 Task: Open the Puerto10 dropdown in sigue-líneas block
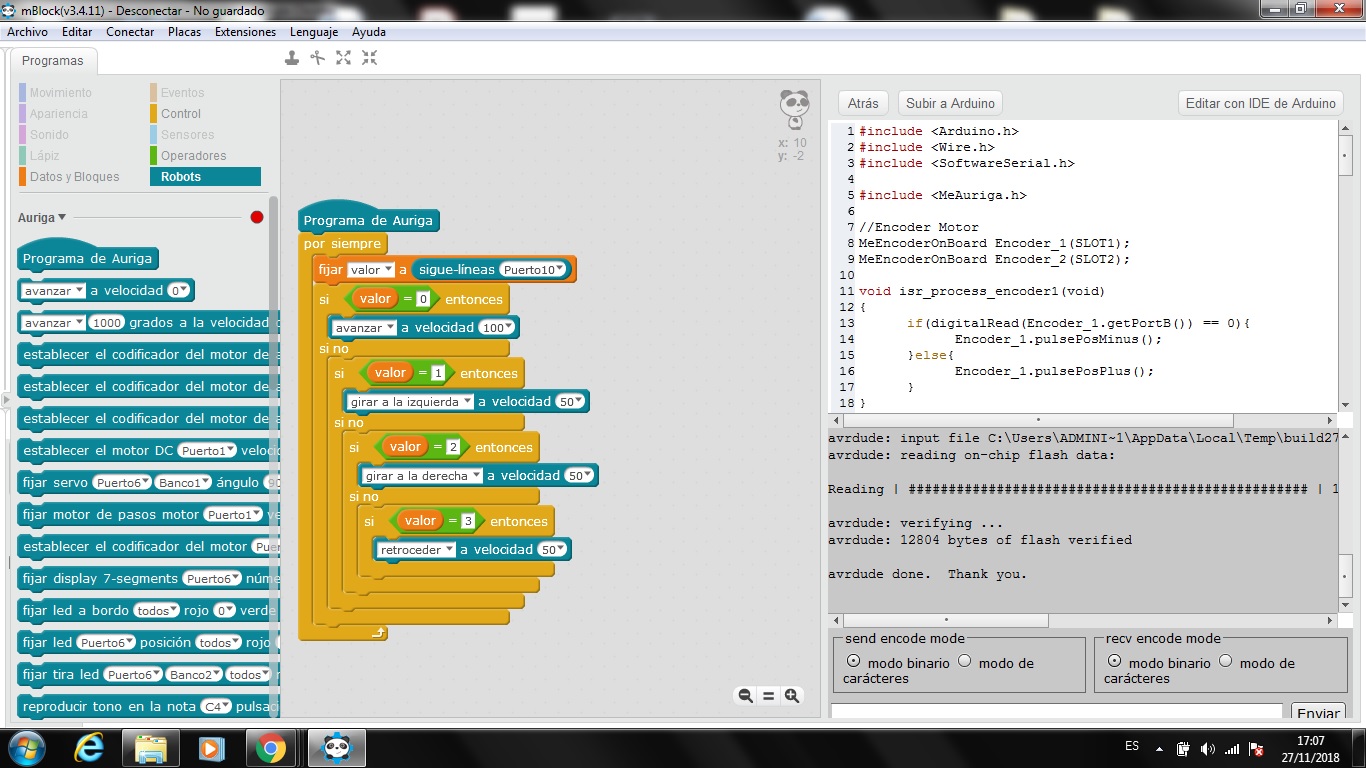534,270
